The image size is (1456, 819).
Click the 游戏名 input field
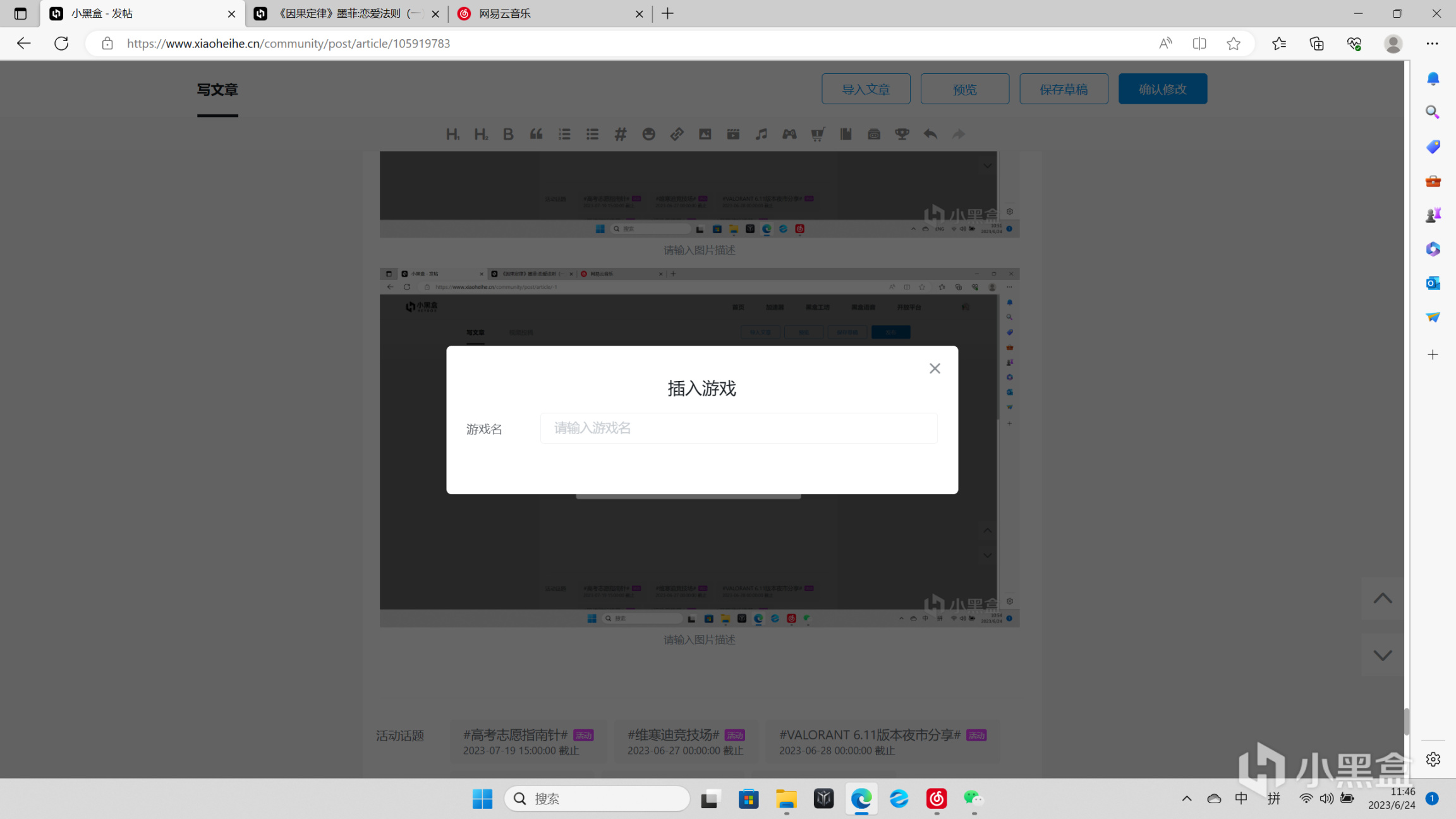(738, 428)
